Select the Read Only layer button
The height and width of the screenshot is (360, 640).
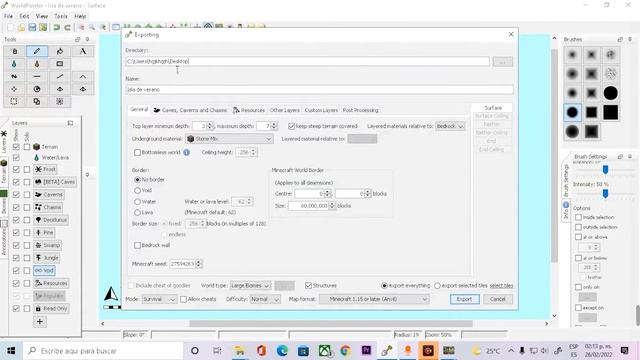51,309
